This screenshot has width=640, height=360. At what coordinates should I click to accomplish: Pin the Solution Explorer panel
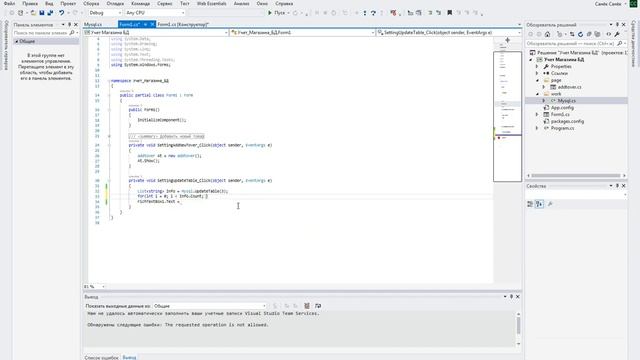pyautogui.click(x=617, y=25)
